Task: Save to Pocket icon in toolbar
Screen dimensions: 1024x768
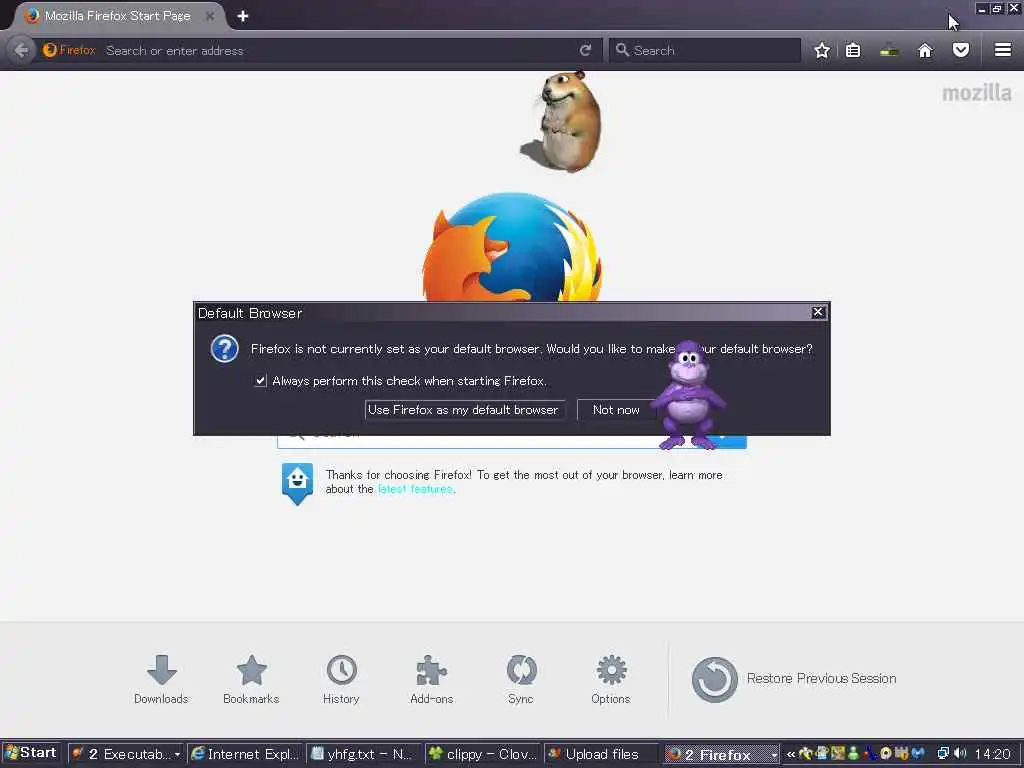Action: click(x=961, y=50)
